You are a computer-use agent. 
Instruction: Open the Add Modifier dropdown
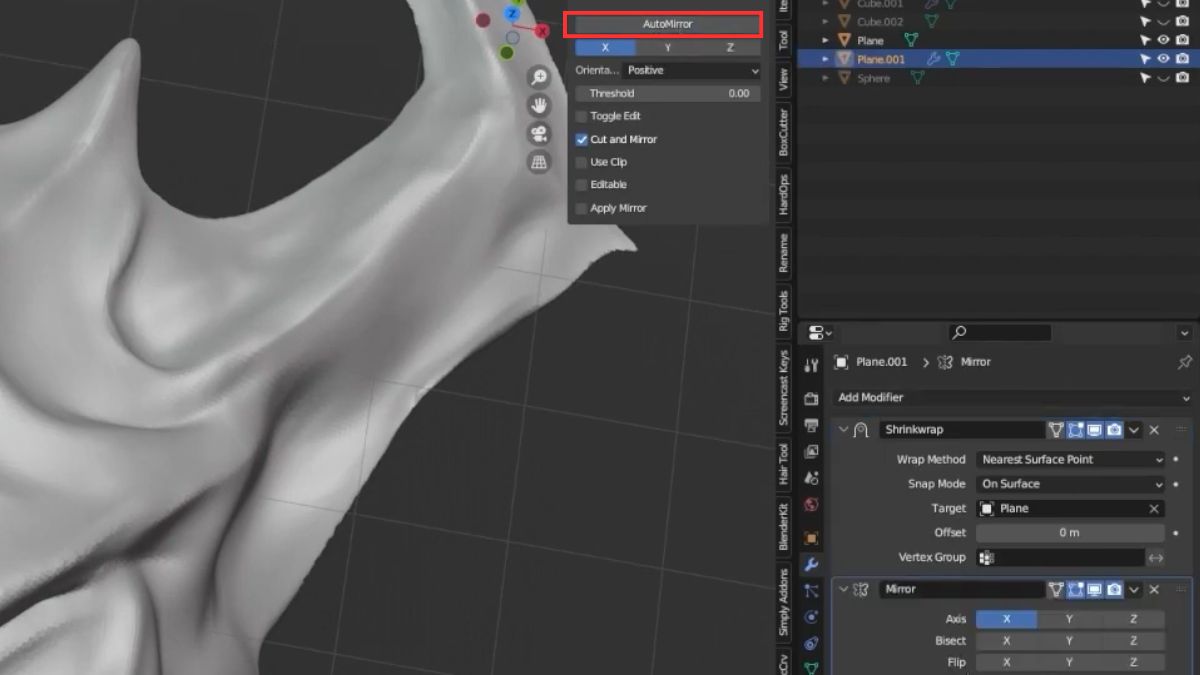1013,398
